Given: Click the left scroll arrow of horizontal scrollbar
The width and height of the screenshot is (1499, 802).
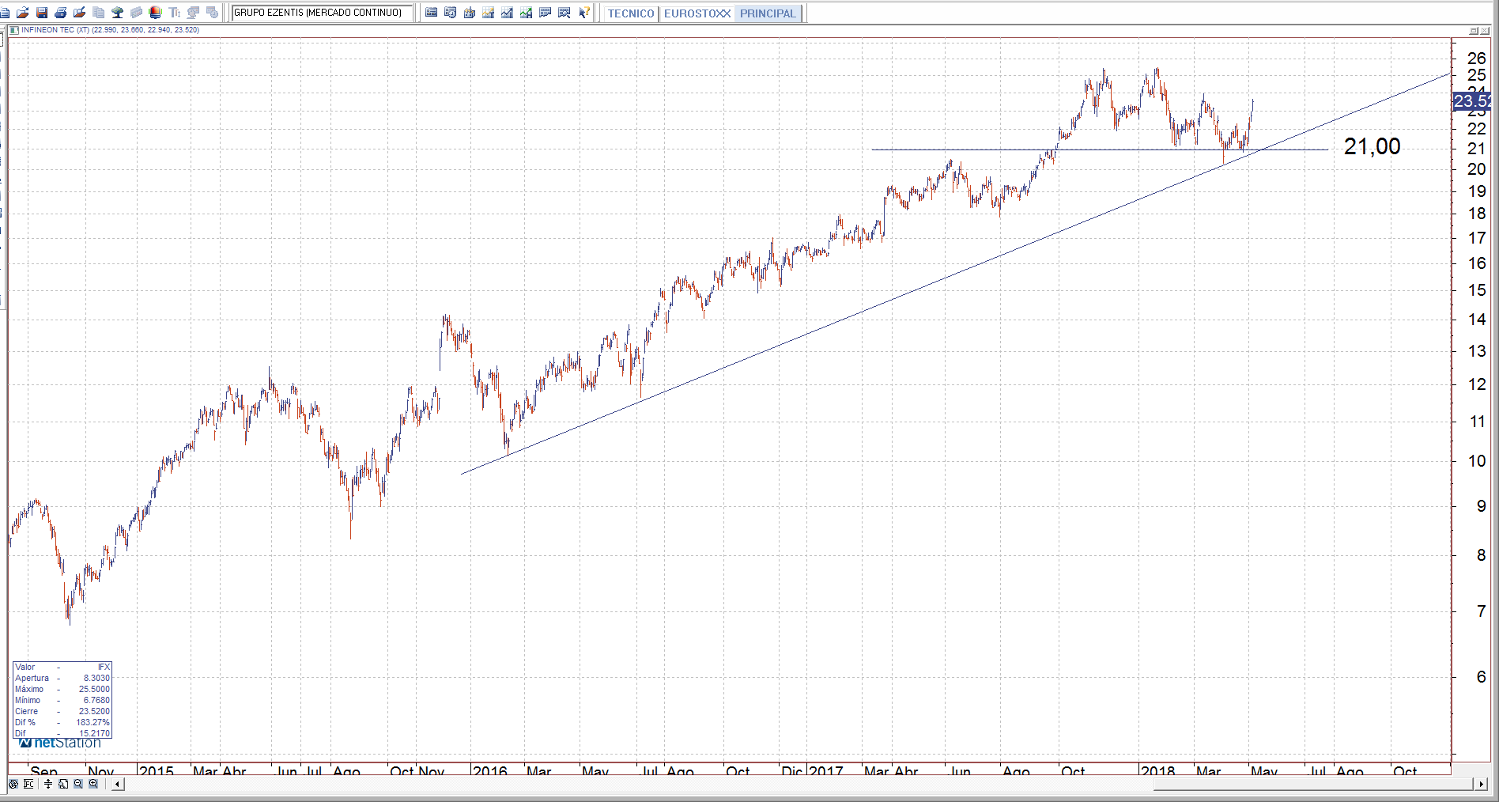Looking at the screenshot, I should tap(118, 784).
